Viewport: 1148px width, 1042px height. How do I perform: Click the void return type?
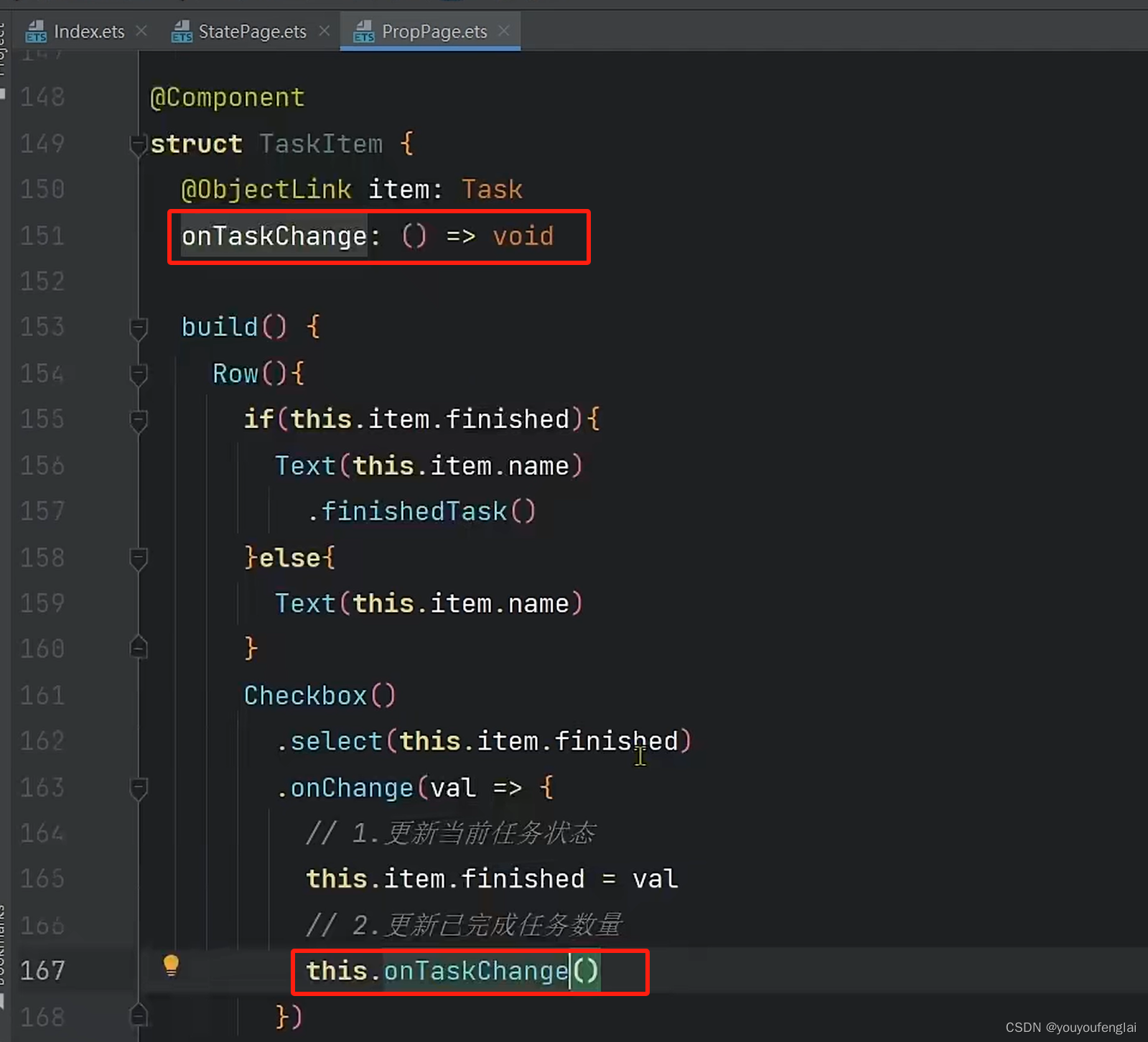pos(523,236)
